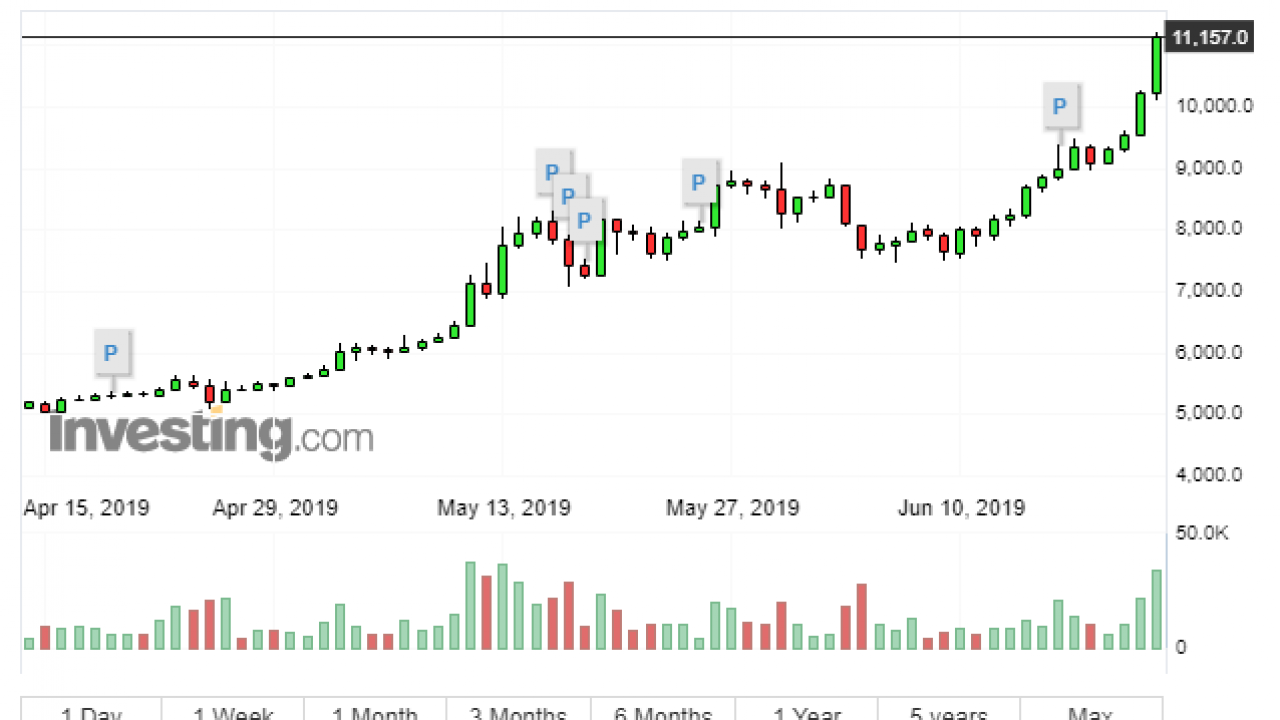Click the middle P marker in mid-May cluster
1280x720 pixels.
point(569,194)
